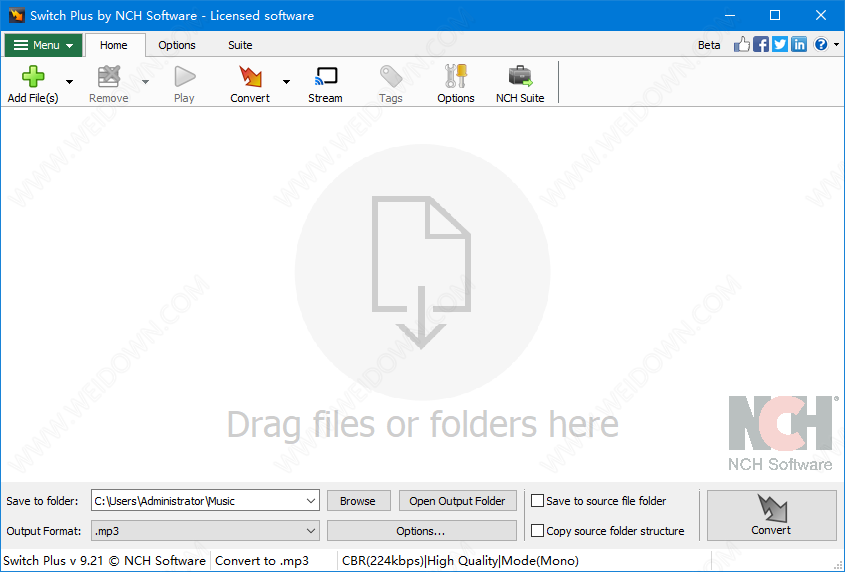
Task: Click the Play toolbar icon
Action: [x=184, y=77]
